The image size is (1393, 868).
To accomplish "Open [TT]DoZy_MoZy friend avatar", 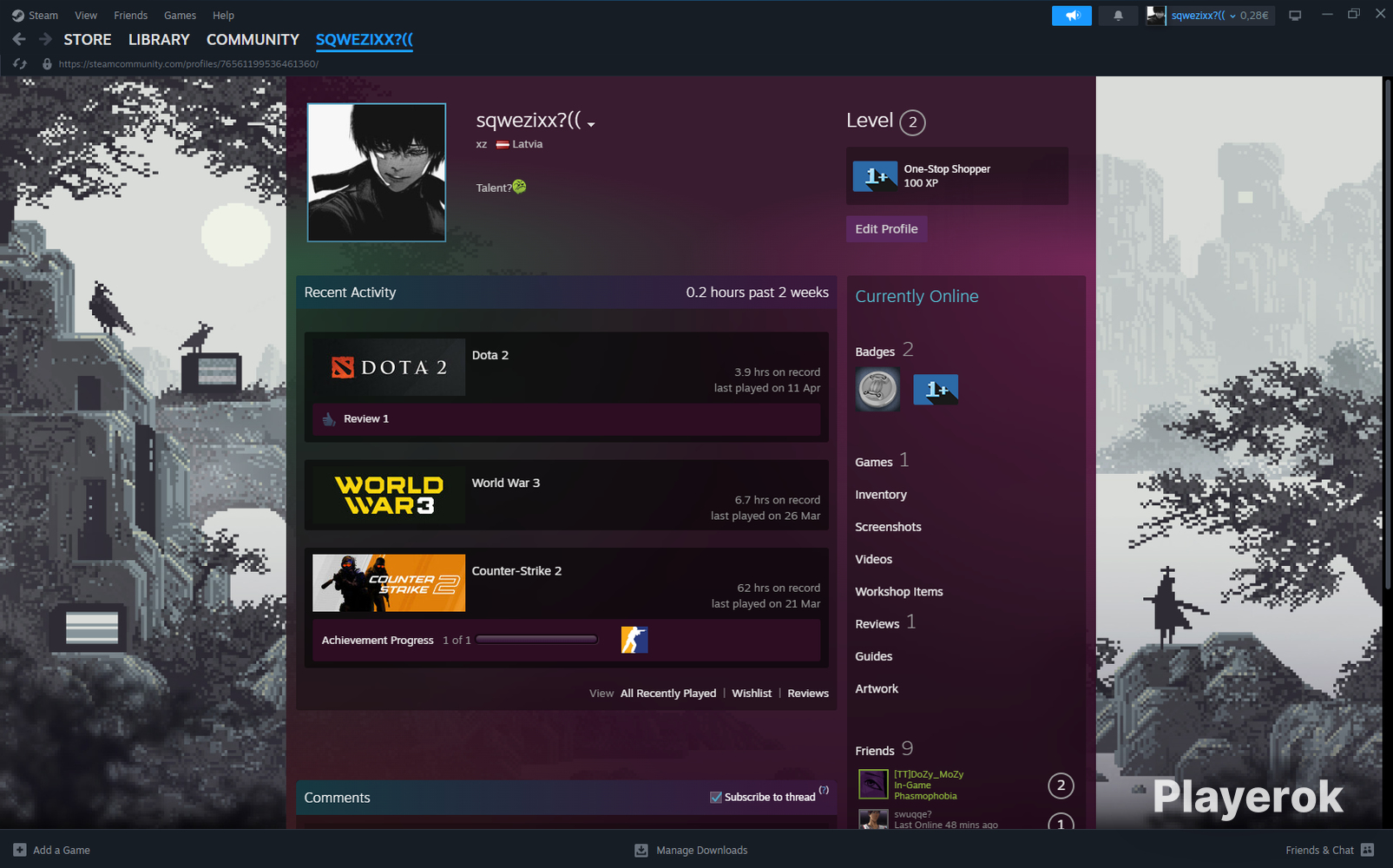I will point(873,785).
